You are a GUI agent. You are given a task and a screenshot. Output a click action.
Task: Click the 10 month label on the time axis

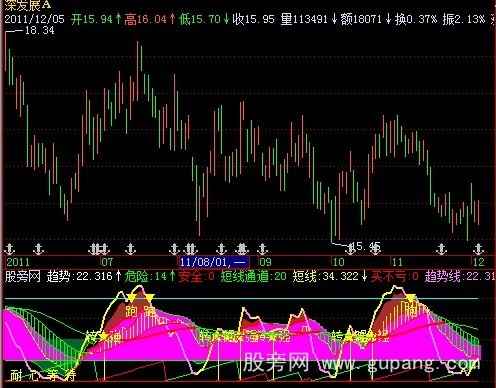pyautogui.click(x=338, y=262)
